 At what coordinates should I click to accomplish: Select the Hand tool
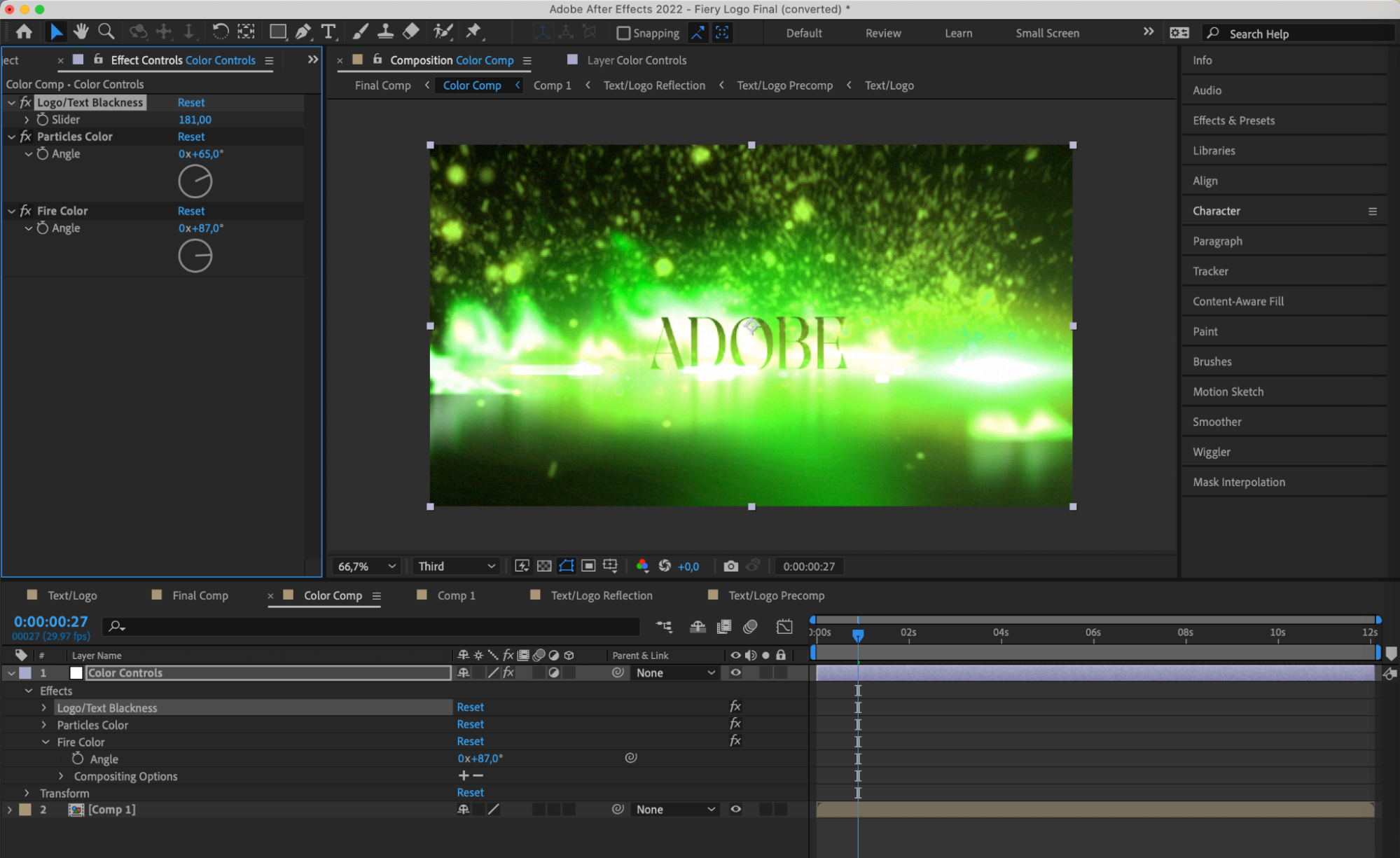click(81, 32)
